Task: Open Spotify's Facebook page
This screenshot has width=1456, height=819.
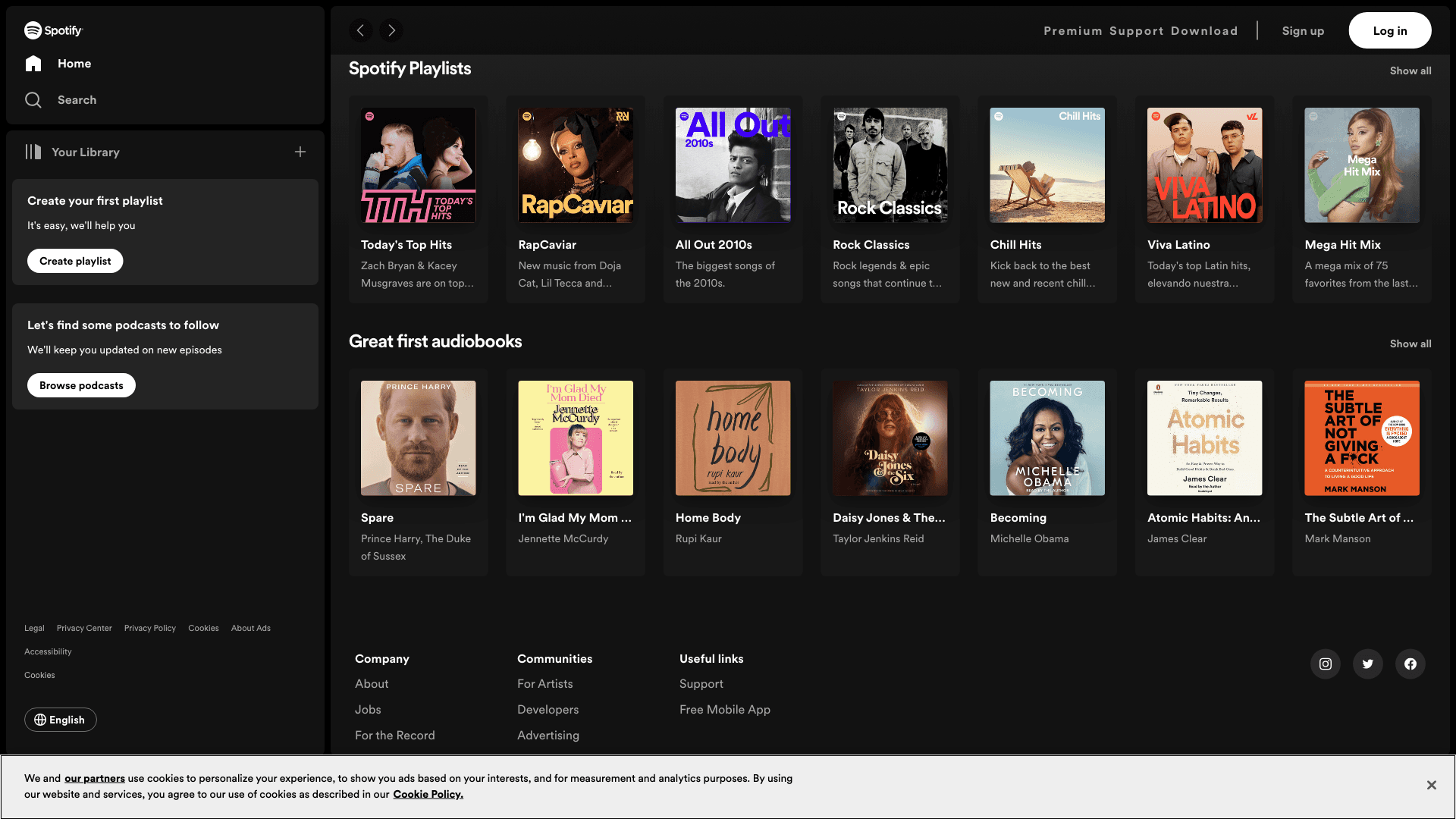Action: pyautogui.click(x=1410, y=664)
